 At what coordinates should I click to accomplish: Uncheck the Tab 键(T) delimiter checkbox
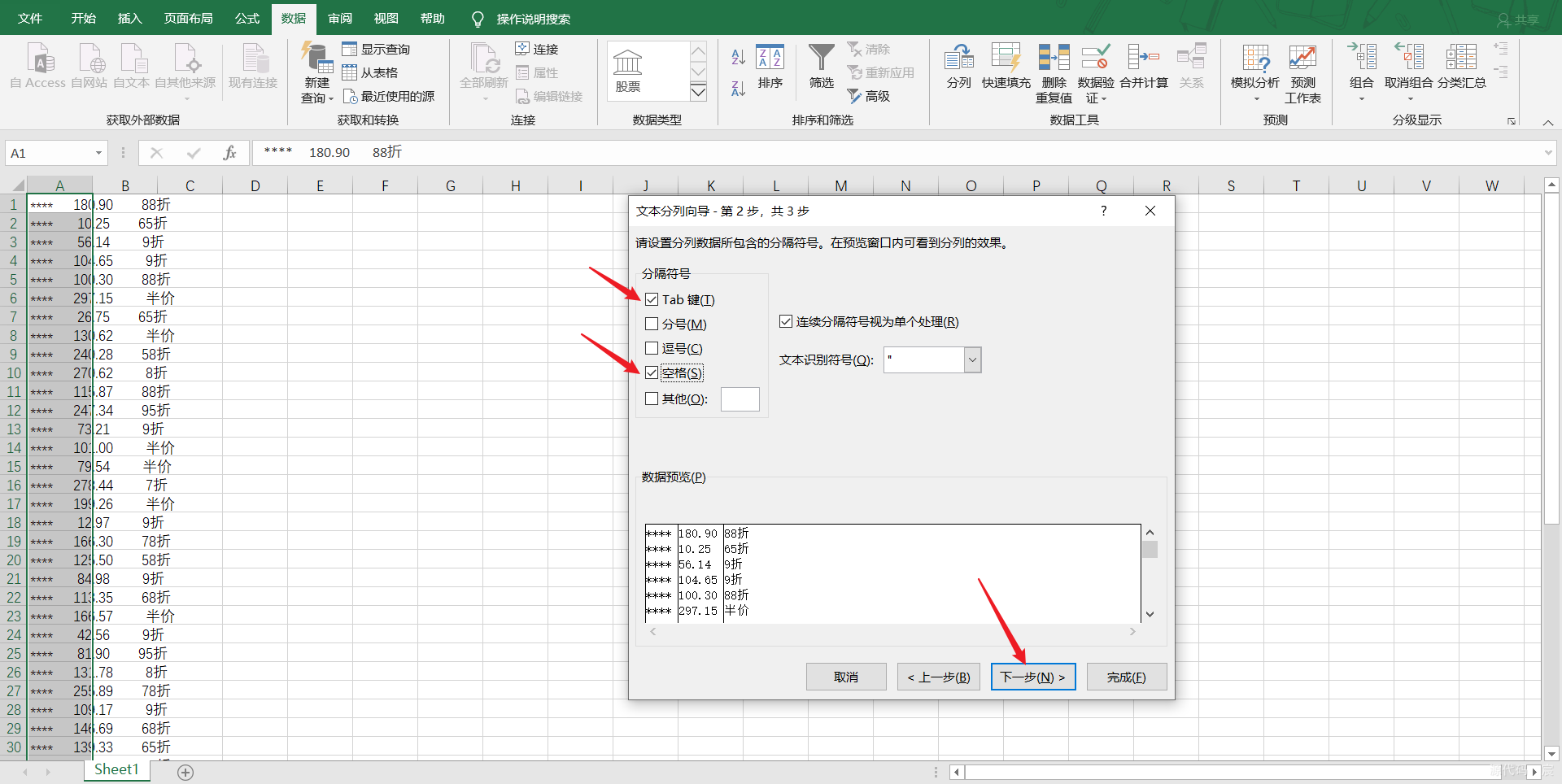[x=652, y=300]
